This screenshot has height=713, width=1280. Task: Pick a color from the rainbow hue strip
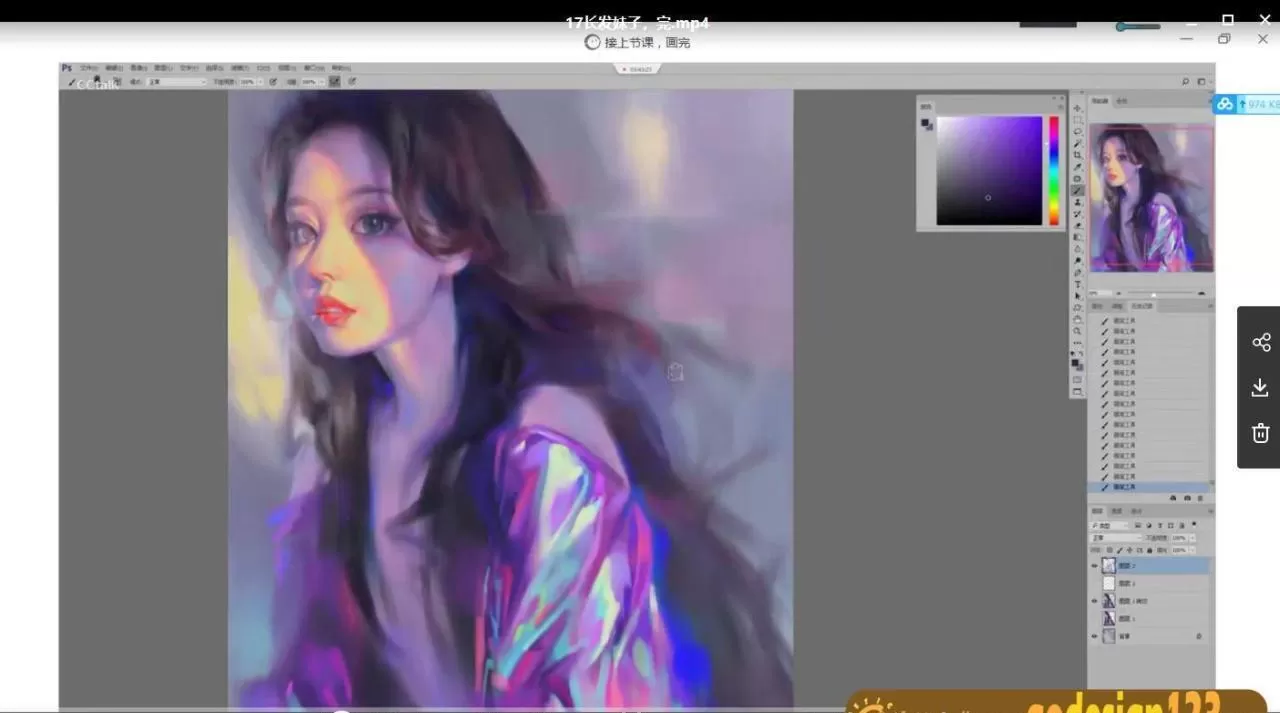[1053, 170]
